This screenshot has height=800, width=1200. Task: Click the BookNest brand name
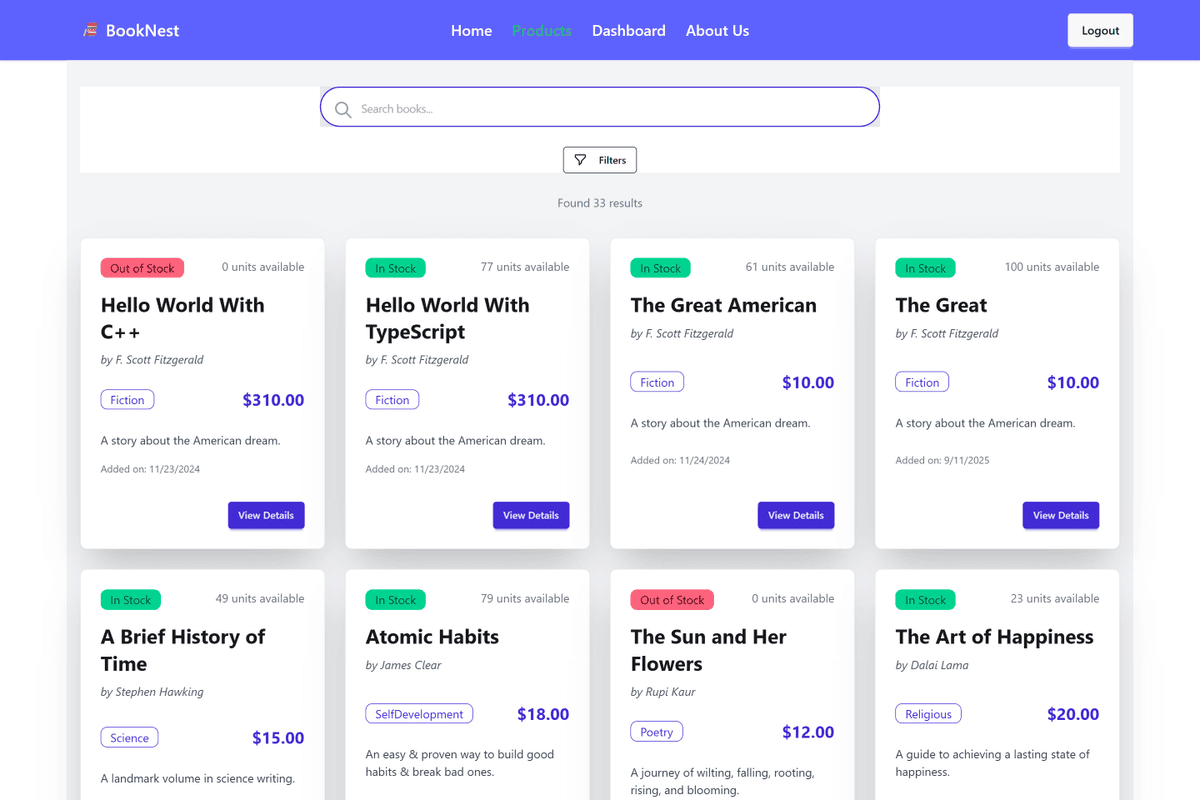[142, 31]
